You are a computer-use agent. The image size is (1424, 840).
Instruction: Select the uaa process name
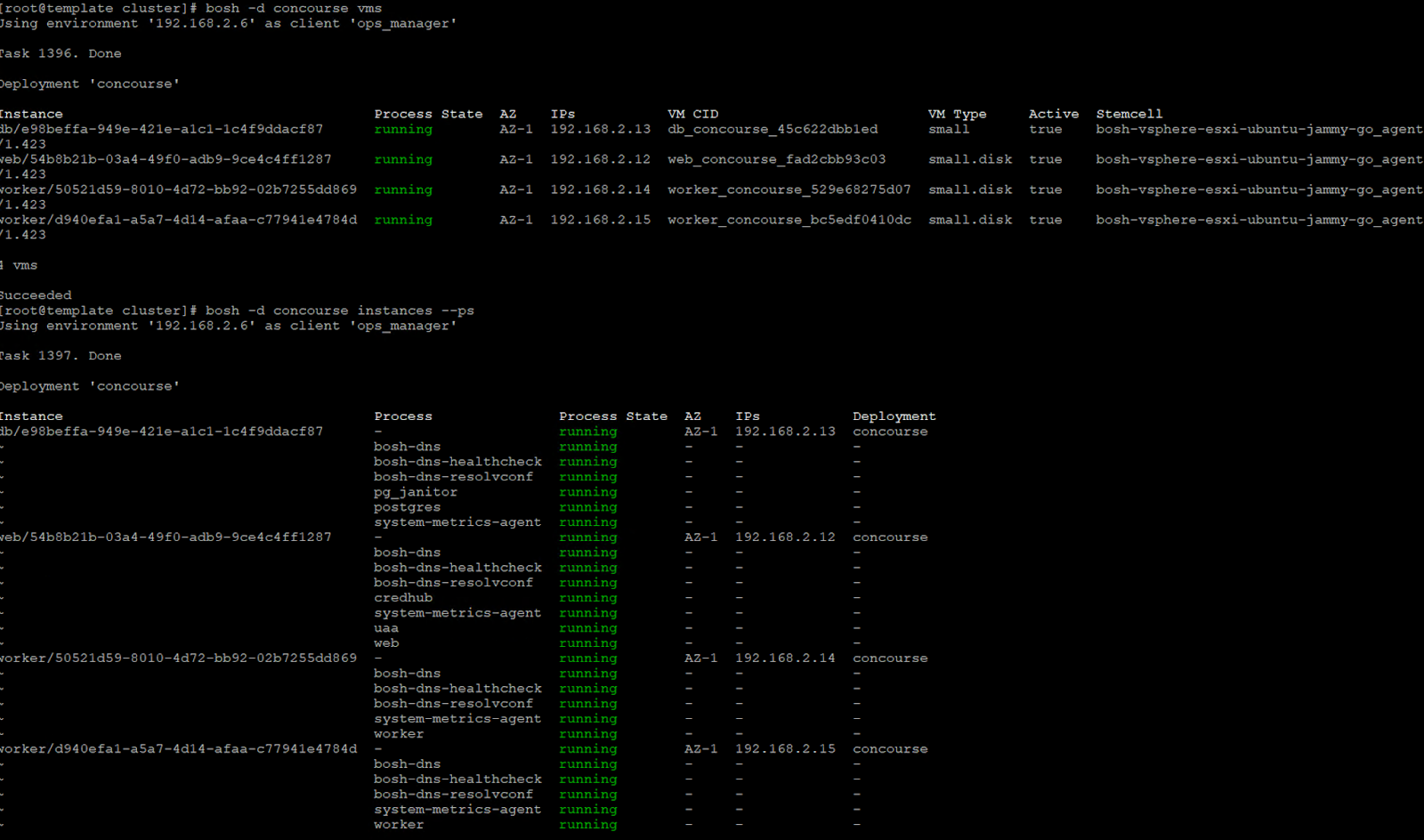click(386, 628)
